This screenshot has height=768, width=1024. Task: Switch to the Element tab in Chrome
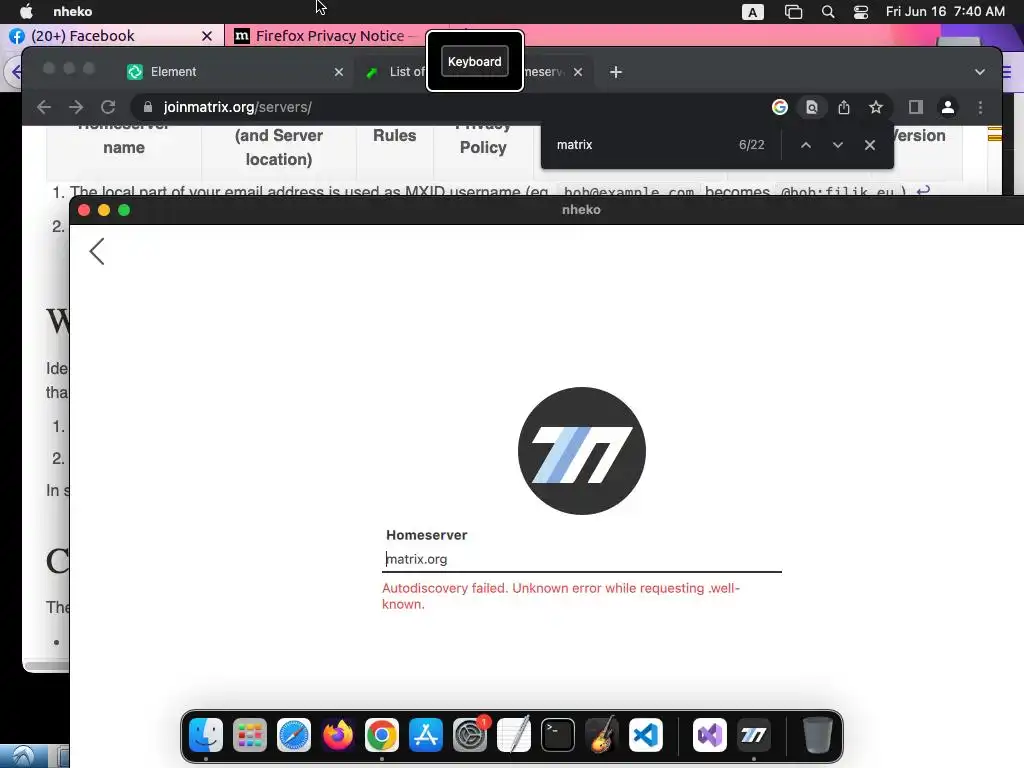tap(235, 72)
